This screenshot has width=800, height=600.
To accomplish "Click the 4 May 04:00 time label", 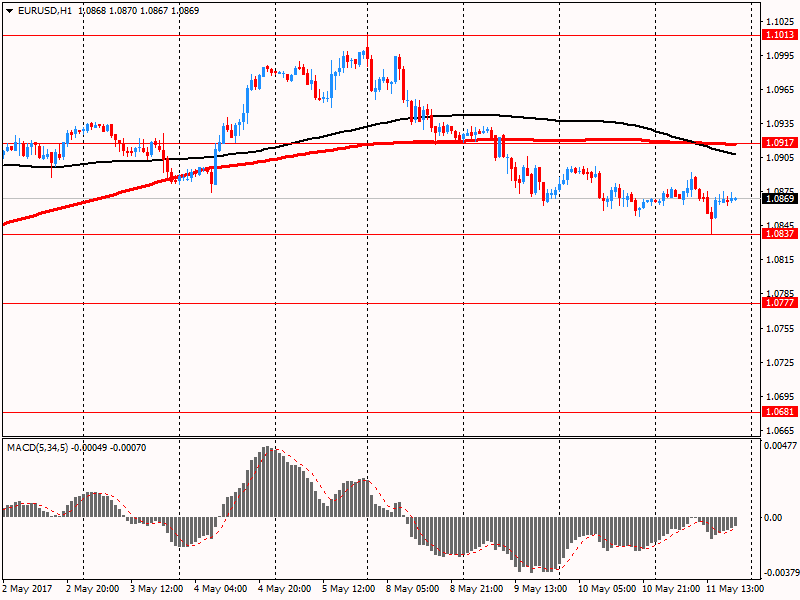I will [x=220, y=589].
